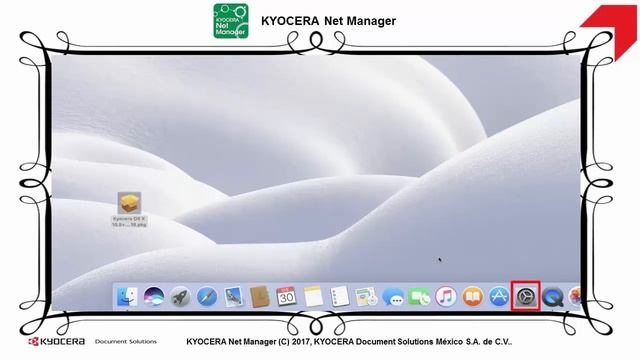640x360 pixels.
Task: Open Messages speech bubble icon
Action: click(x=393, y=297)
